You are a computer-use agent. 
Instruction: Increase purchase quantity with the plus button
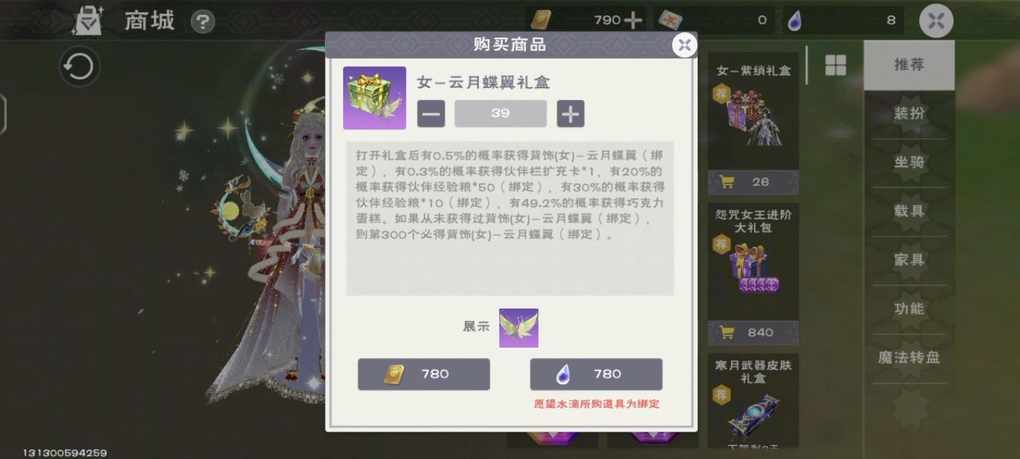point(570,114)
